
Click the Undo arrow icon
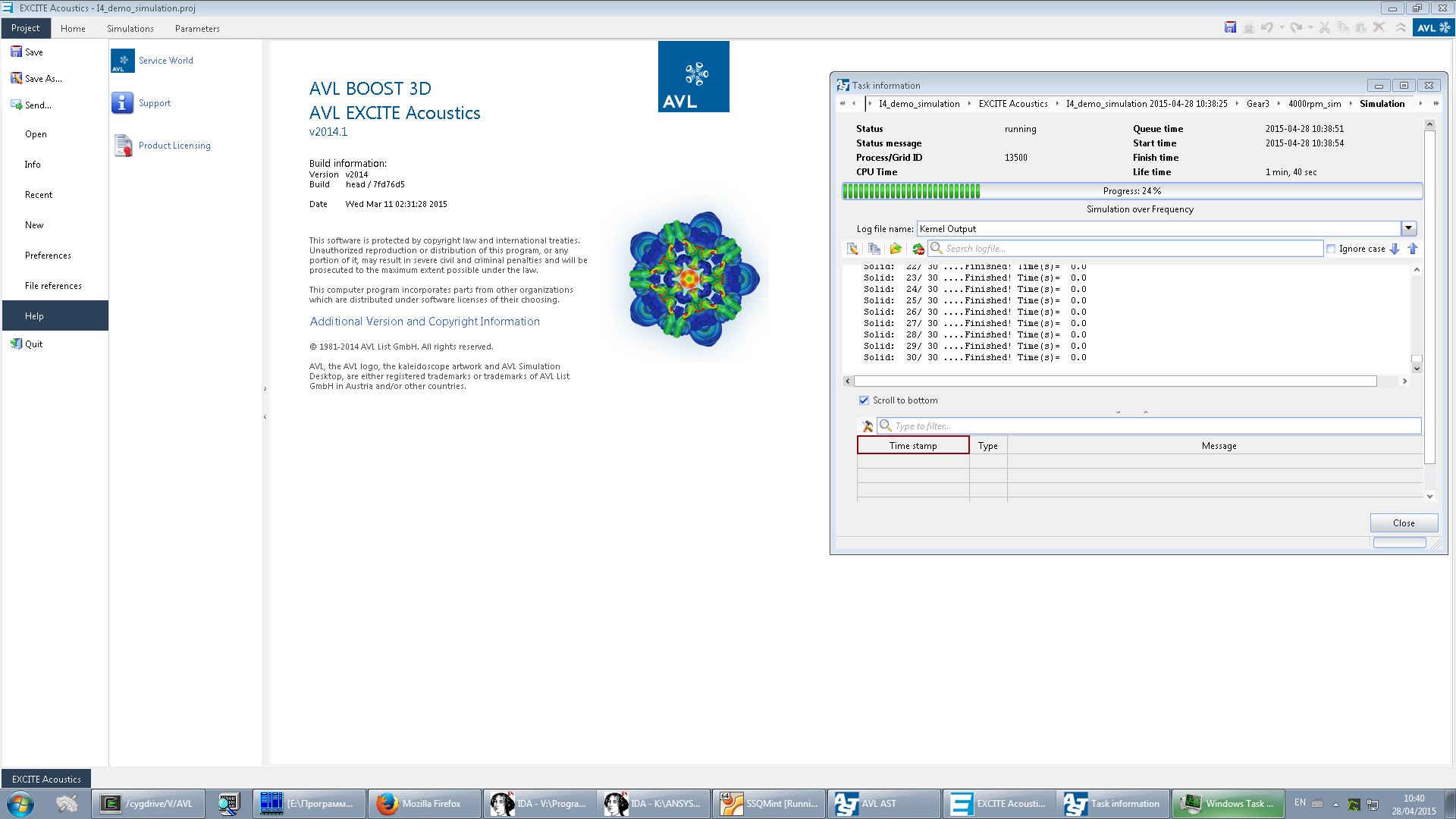[1267, 27]
